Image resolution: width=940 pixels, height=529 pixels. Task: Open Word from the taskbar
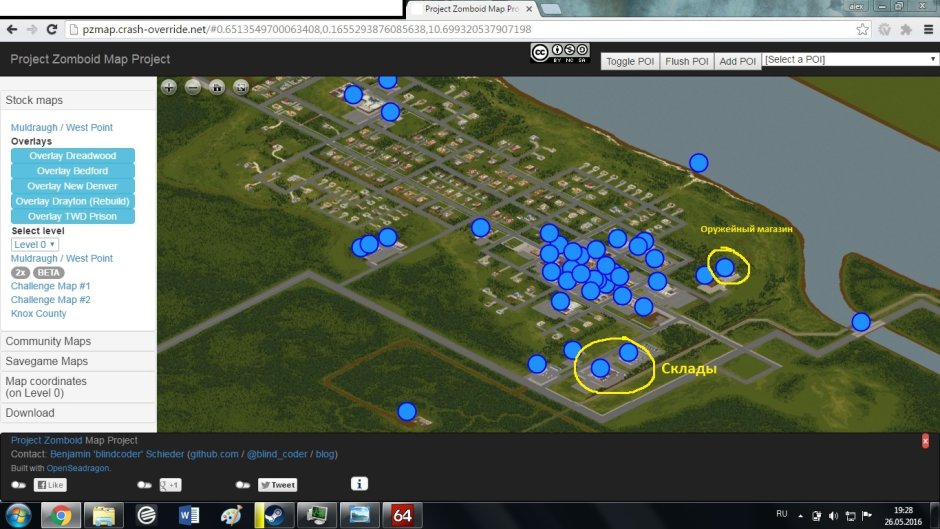tap(188, 515)
